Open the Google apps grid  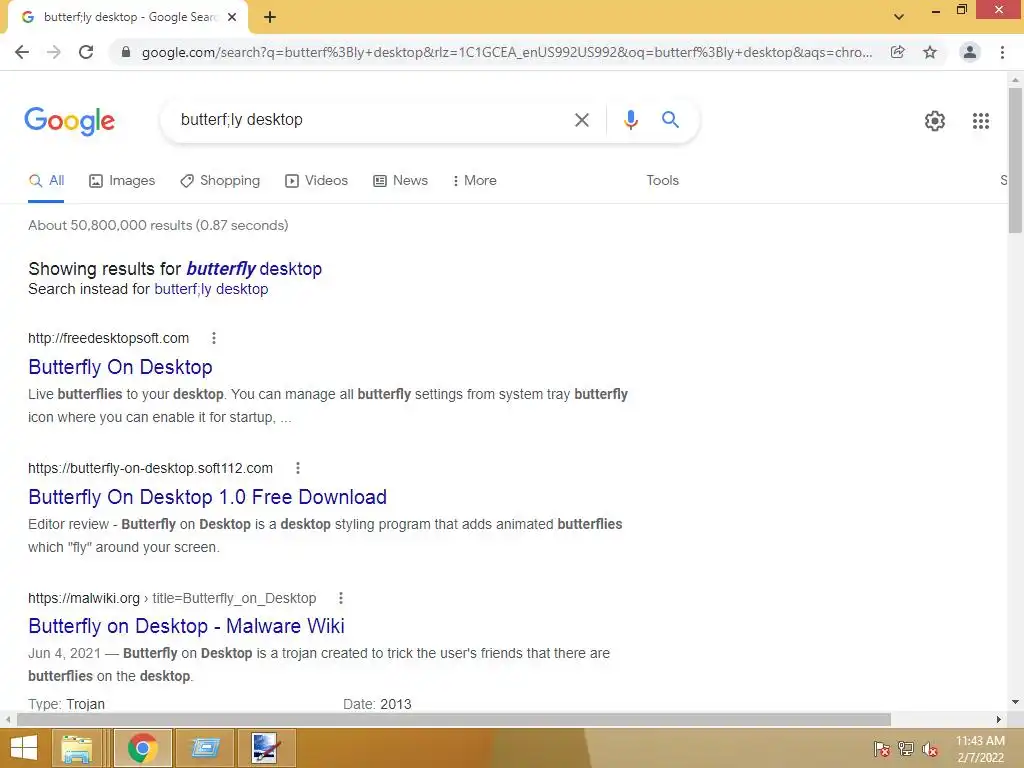pyautogui.click(x=980, y=121)
